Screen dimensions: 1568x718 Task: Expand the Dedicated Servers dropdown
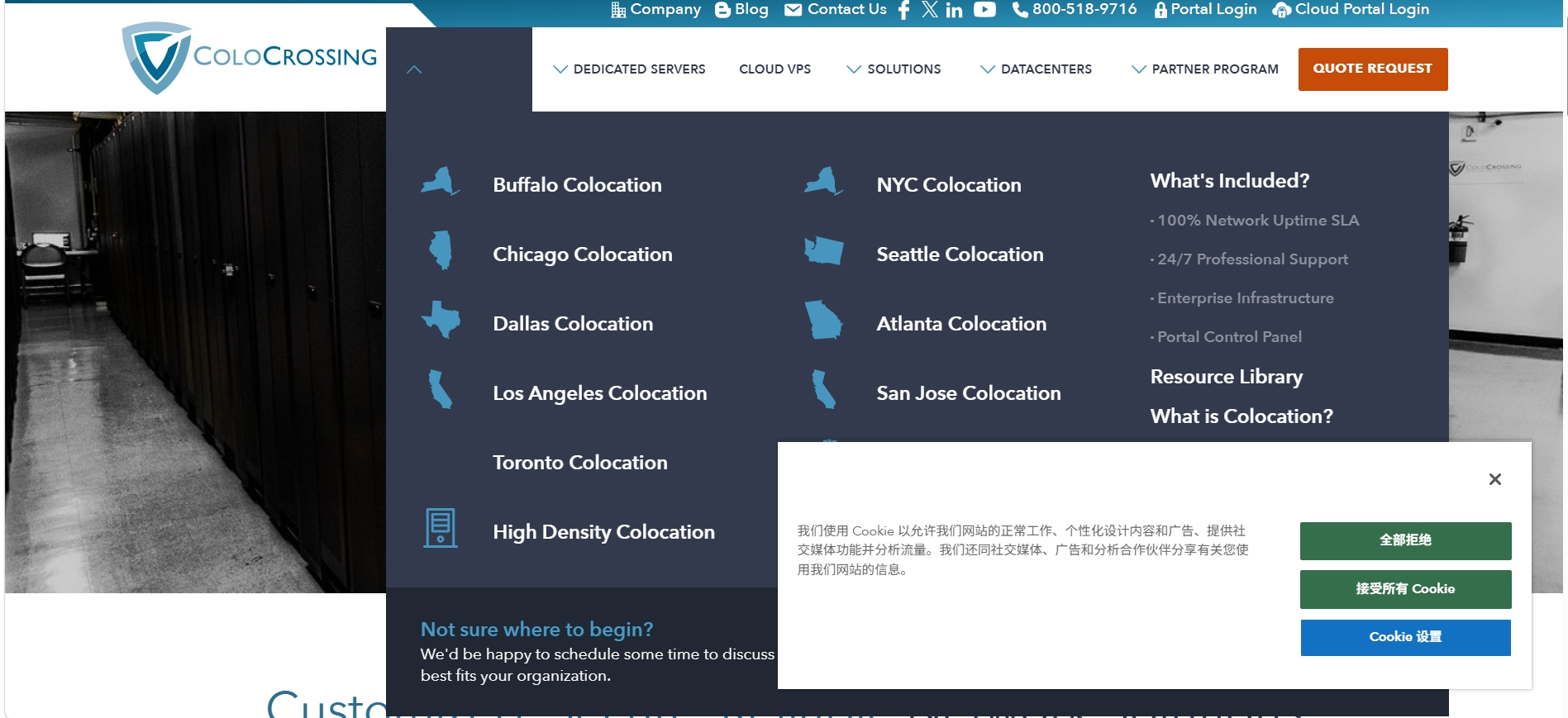tap(630, 69)
